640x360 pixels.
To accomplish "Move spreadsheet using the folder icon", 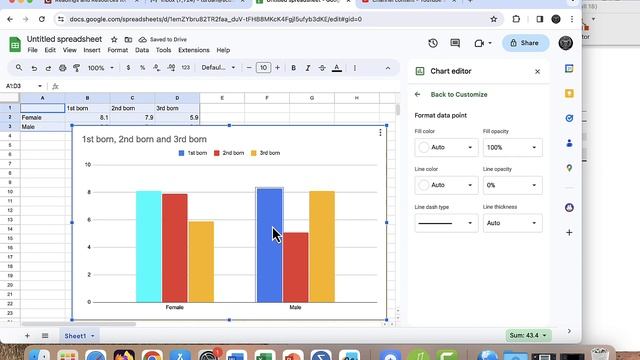I will [x=128, y=40].
